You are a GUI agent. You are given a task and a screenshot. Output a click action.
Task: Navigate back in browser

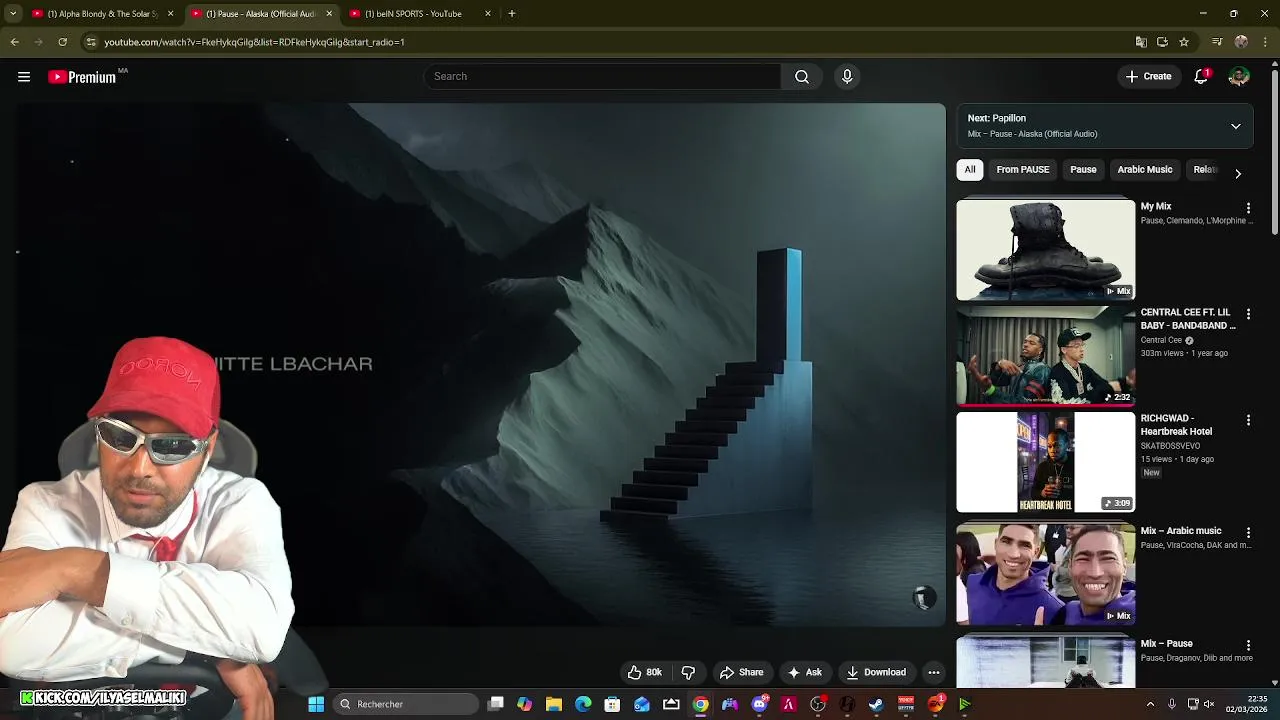tap(14, 42)
